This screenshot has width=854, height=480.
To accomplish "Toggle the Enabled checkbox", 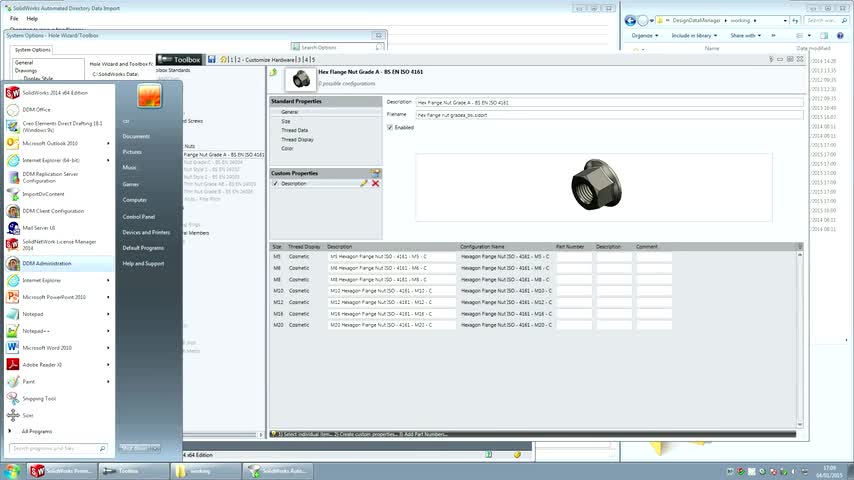I will point(390,127).
